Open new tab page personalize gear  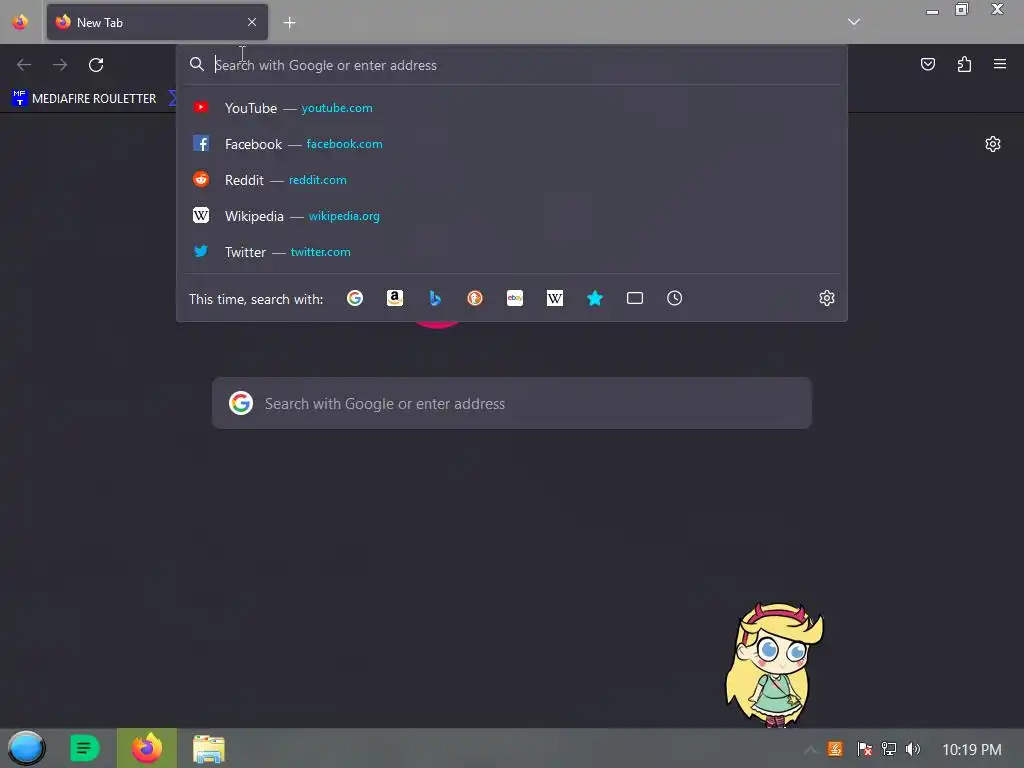click(x=993, y=144)
